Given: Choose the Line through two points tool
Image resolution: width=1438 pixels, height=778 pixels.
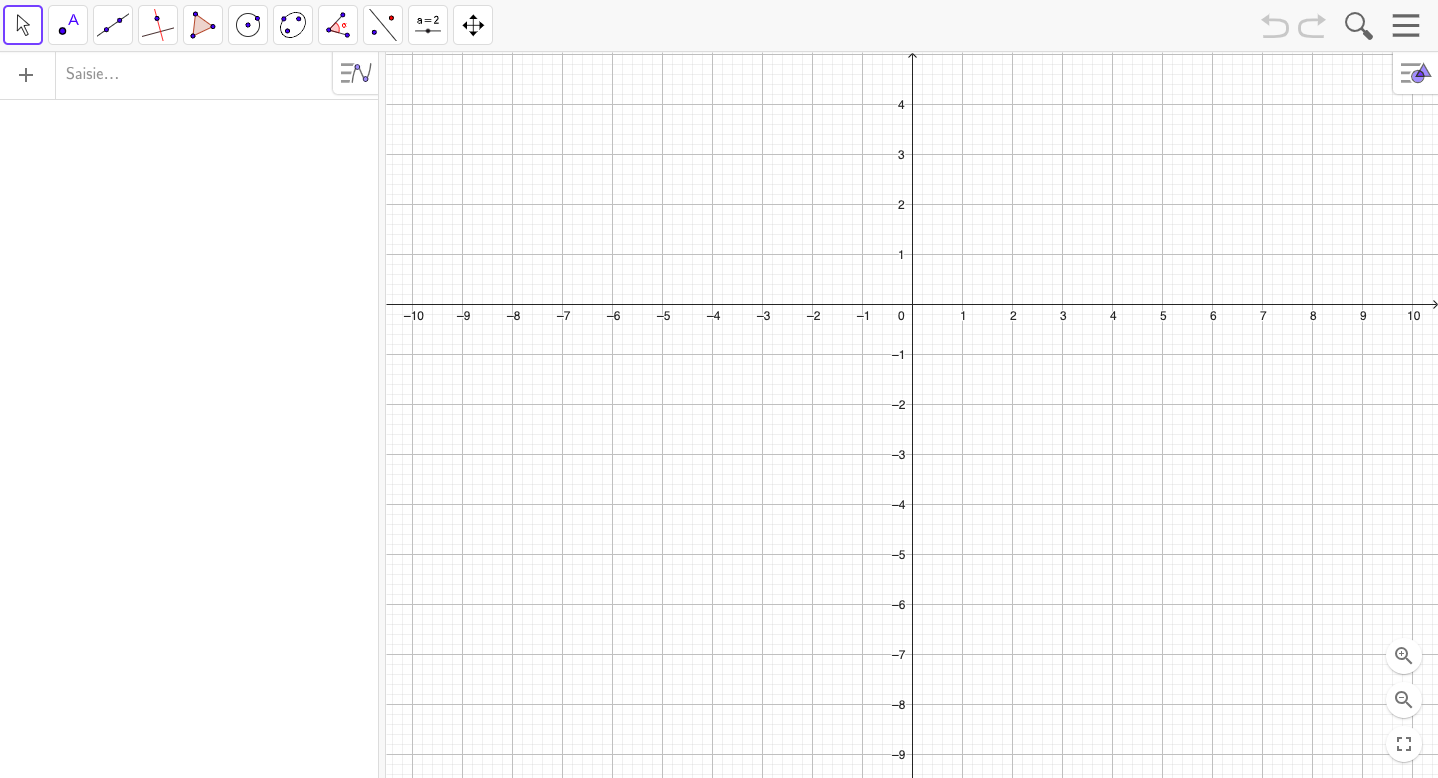Looking at the screenshot, I should point(113,25).
